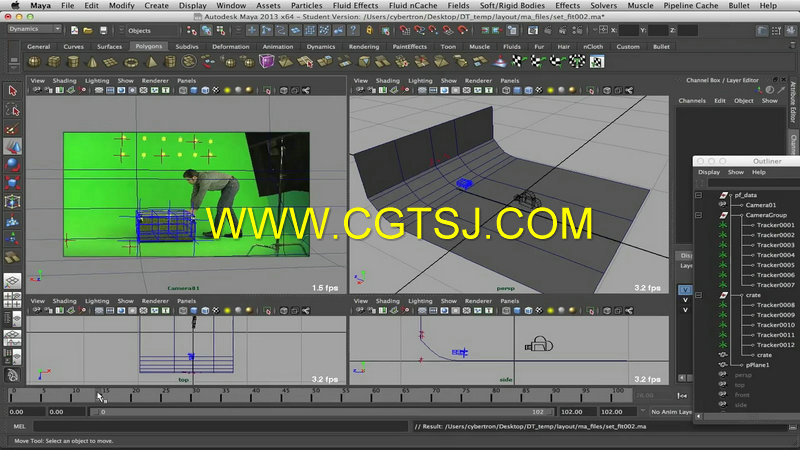Click the Soft Modification tool icon
This screenshot has width=800, height=450.
coord(13,220)
